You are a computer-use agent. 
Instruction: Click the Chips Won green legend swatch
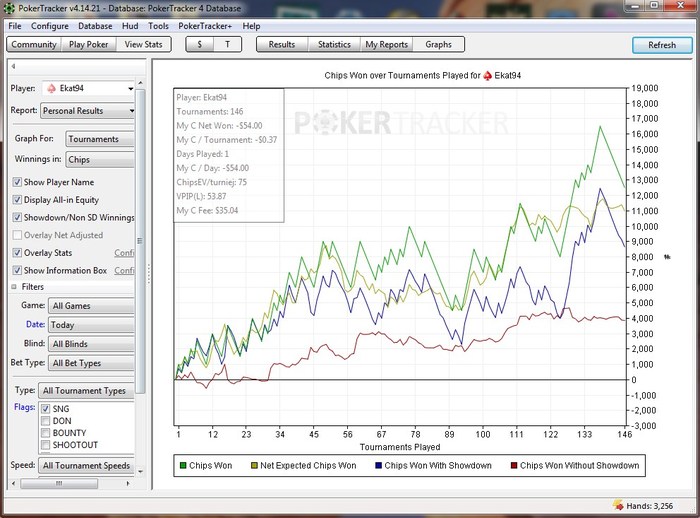[183, 465]
